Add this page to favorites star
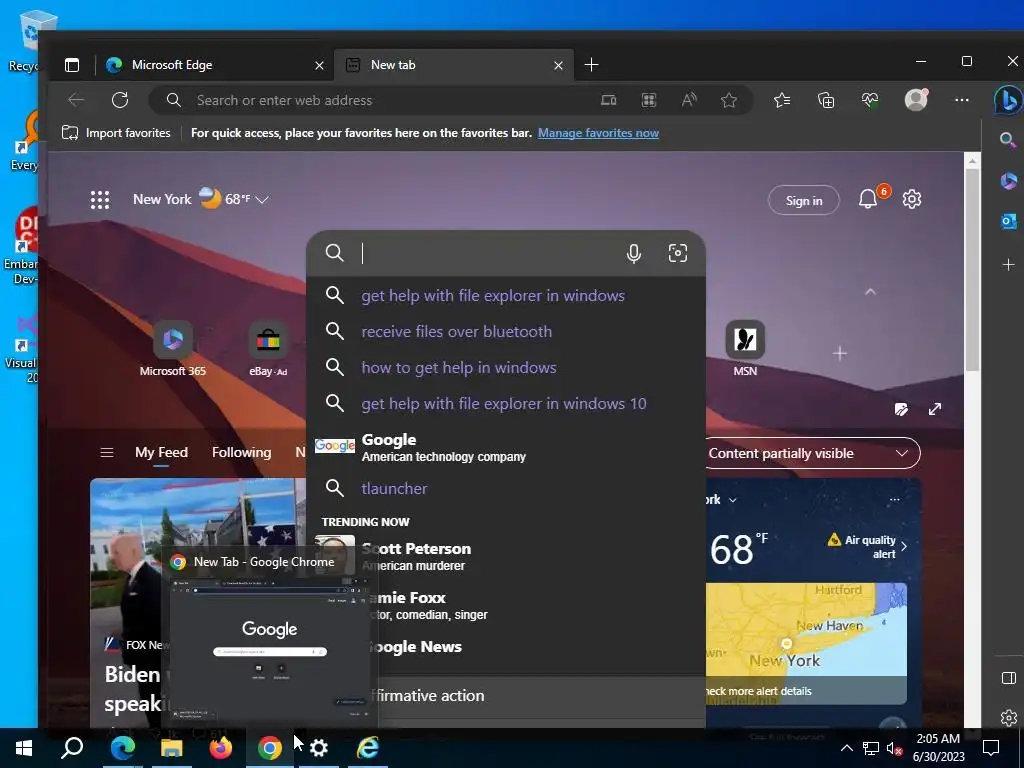 729,100
